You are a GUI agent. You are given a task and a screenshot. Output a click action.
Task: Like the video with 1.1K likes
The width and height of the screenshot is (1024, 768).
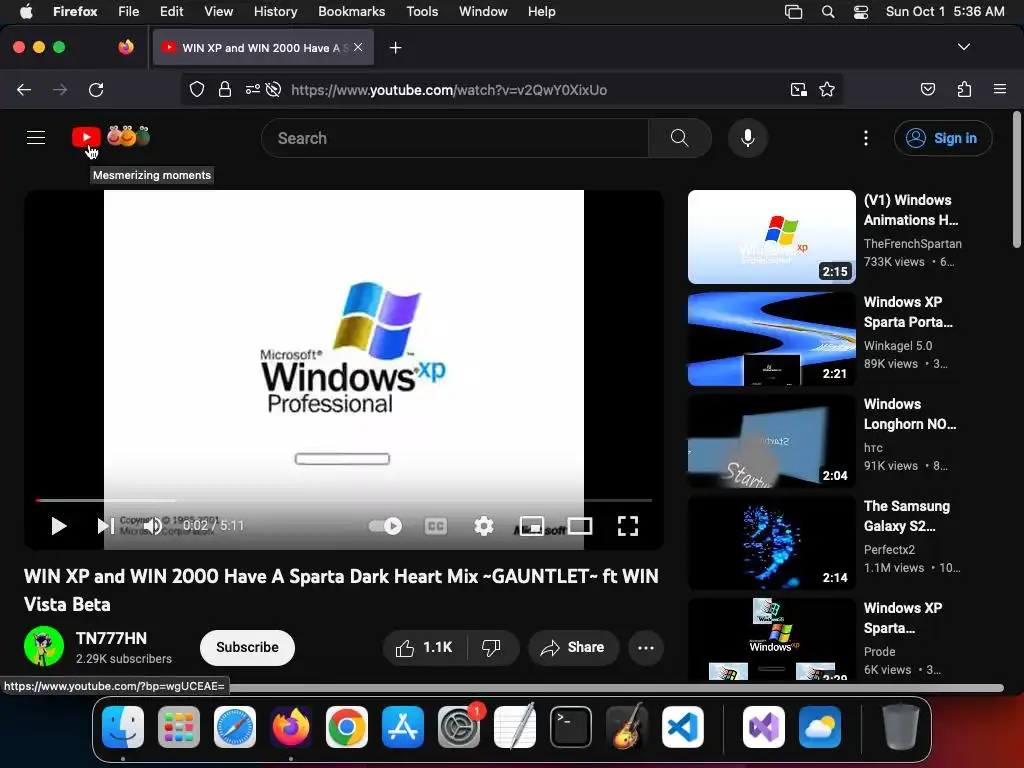click(424, 647)
